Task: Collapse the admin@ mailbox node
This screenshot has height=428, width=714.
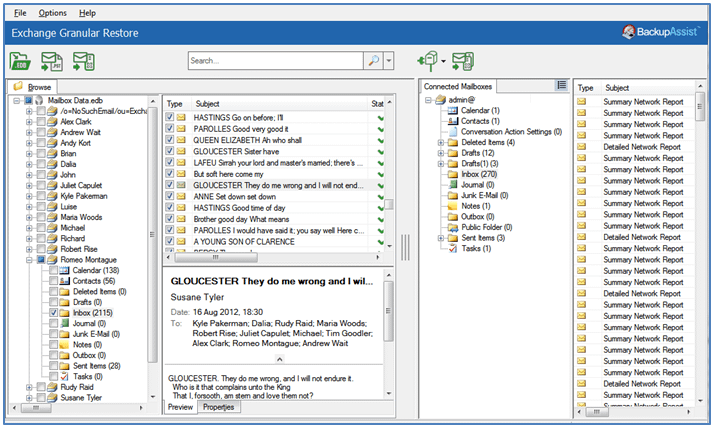Action: [x=428, y=100]
